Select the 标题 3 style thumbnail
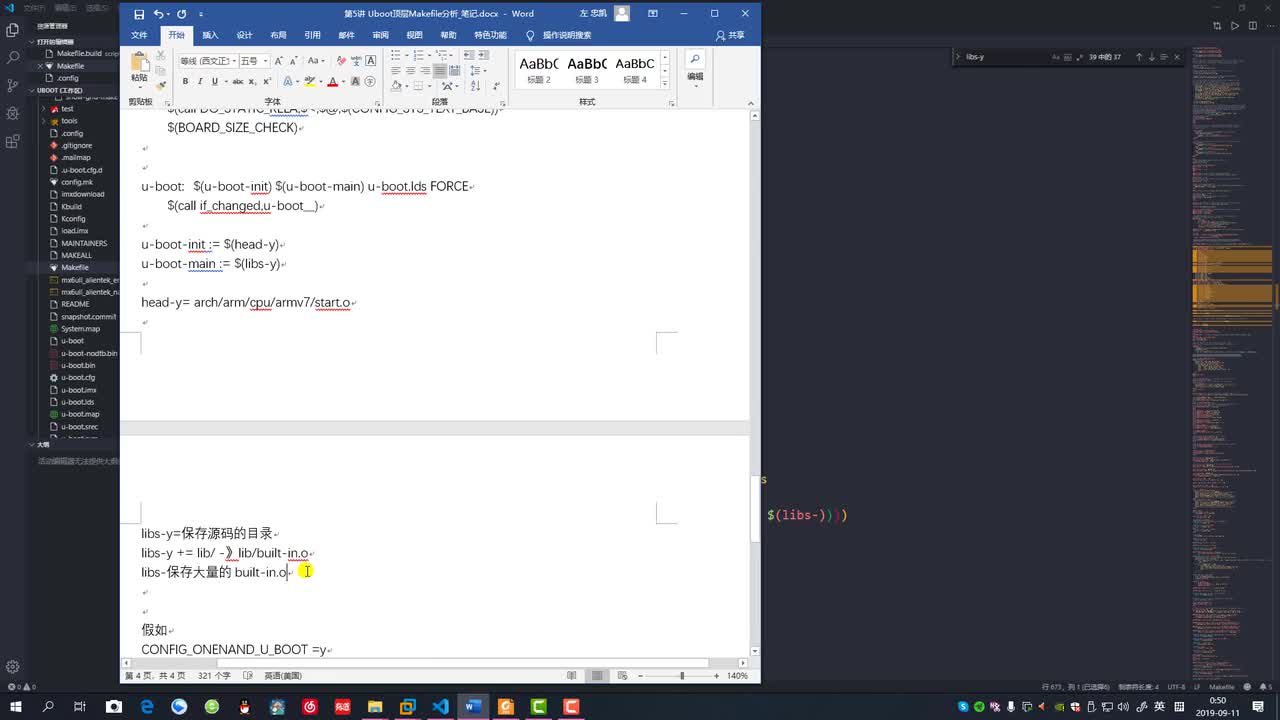The width and height of the screenshot is (1280, 720). [x=587, y=70]
